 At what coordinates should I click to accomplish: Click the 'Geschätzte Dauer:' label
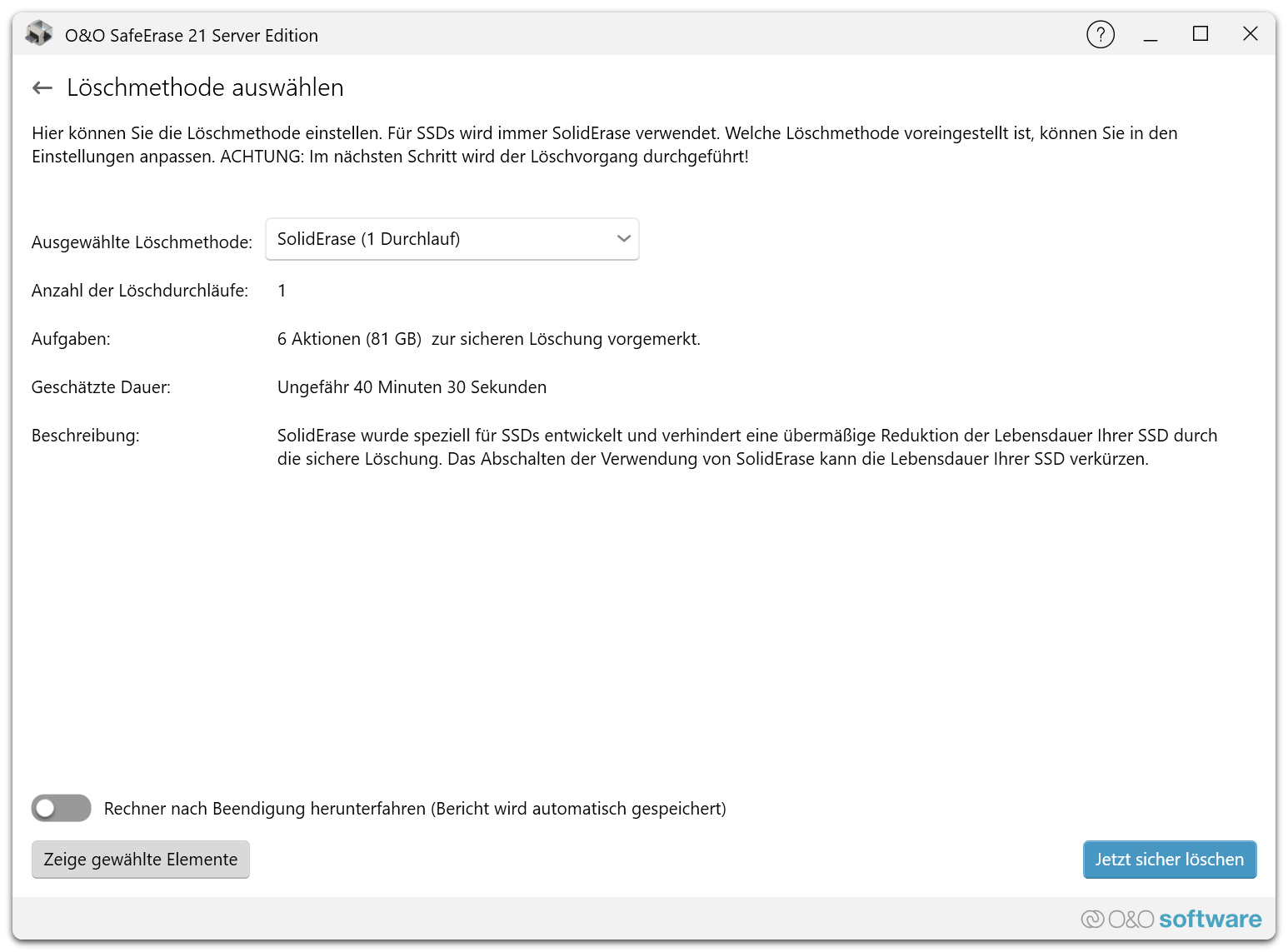point(101,387)
